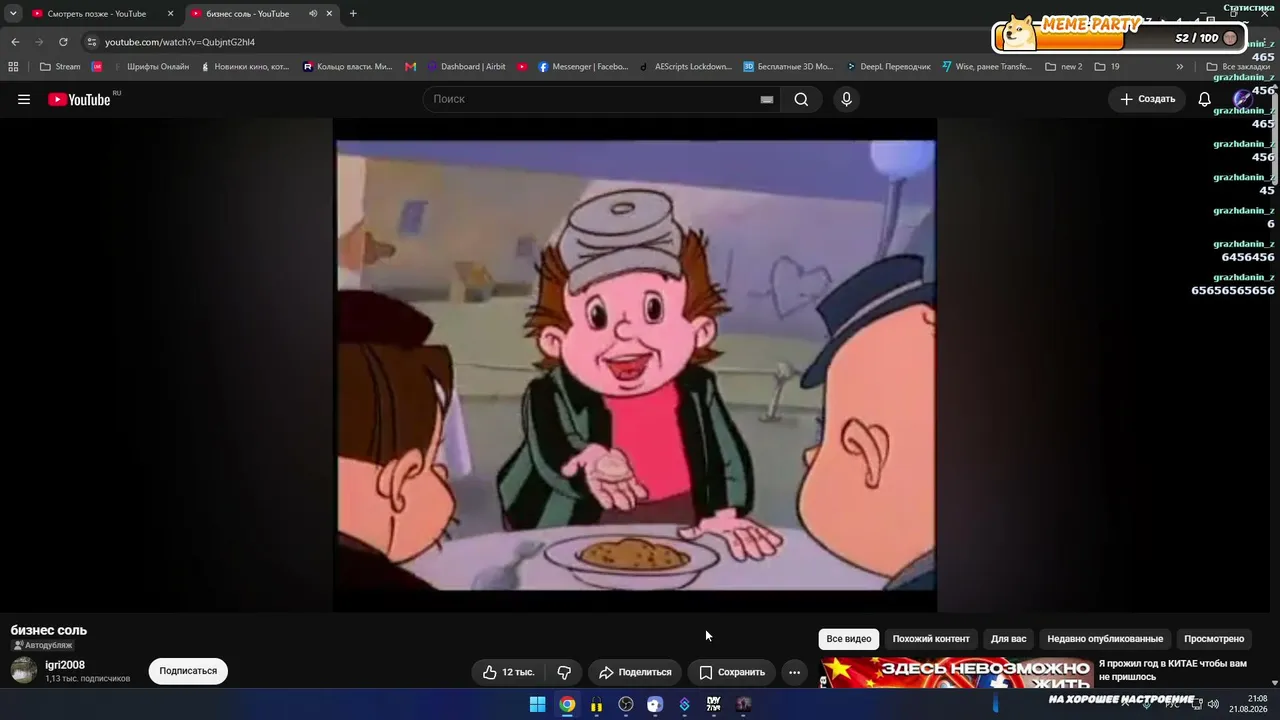Viewport: 1280px width, 720px height.
Task: Click the Поделиться share button
Action: tap(635, 672)
